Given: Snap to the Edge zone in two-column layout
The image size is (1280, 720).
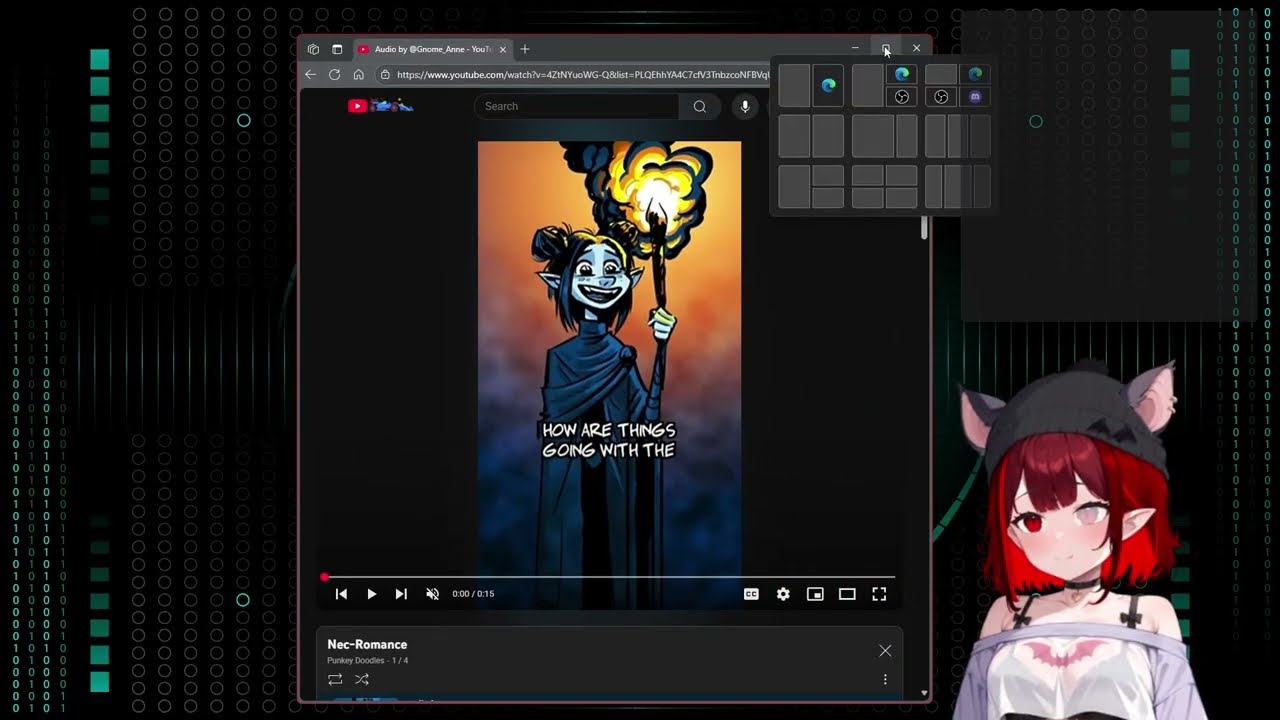Looking at the screenshot, I should pos(828,85).
